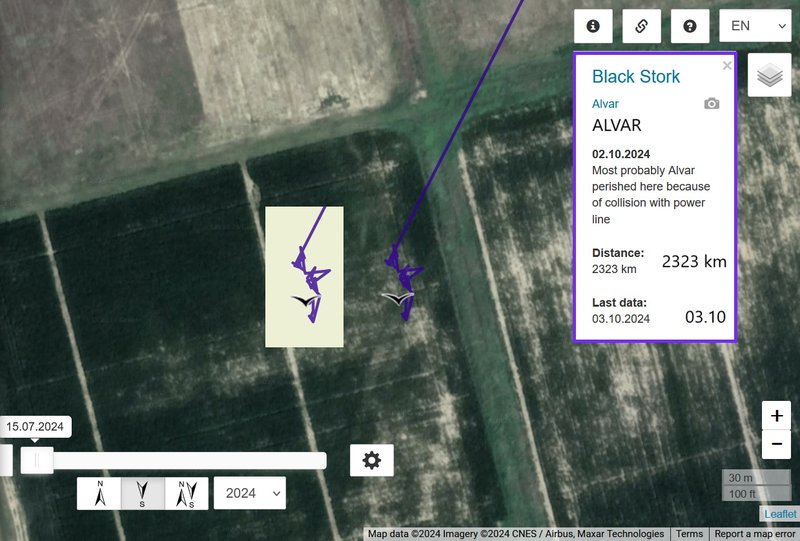Open the settings gear button
This screenshot has width=800, height=541.
point(371,460)
